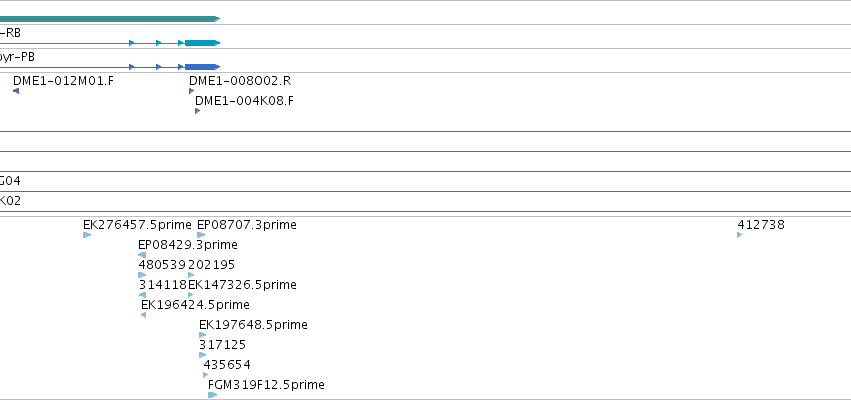Select the EK276457.5prime feature arrow
Image resolution: width=851 pixels, height=400 pixels.
point(87,235)
